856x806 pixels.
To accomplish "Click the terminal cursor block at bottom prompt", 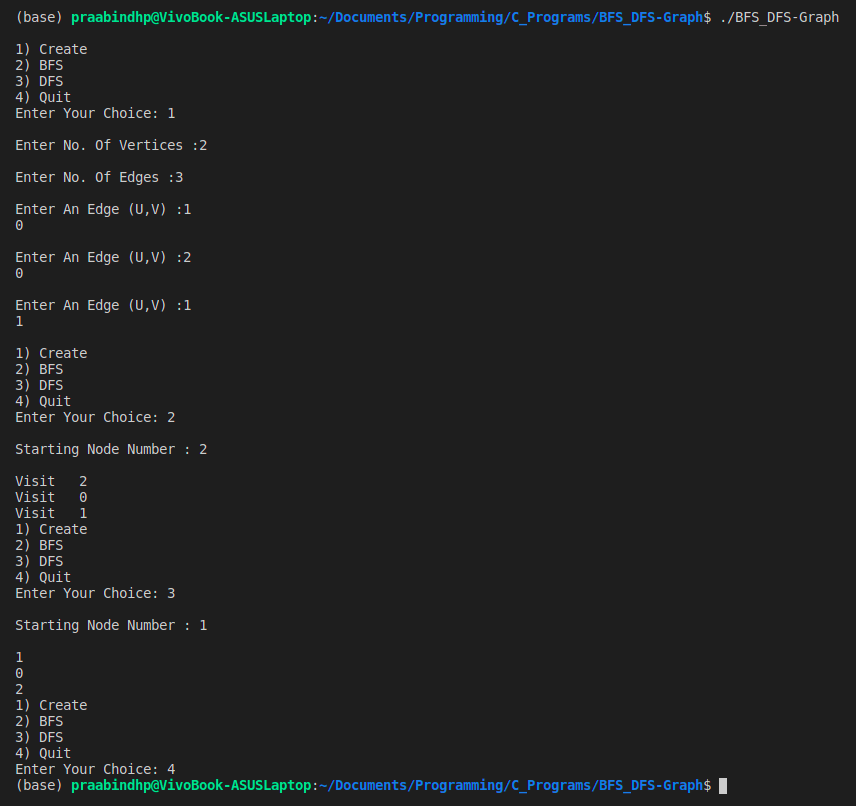I will click(723, 786).
